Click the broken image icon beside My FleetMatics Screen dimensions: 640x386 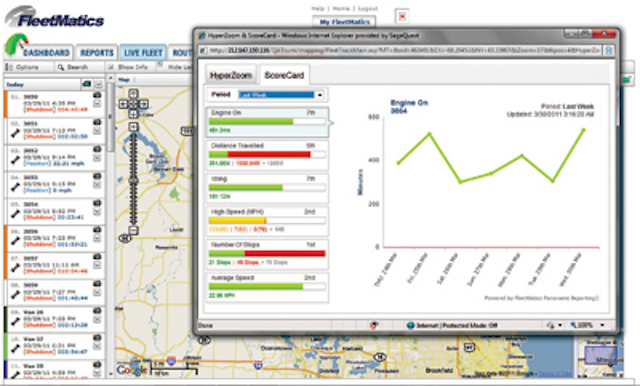(x=402, y=16)
